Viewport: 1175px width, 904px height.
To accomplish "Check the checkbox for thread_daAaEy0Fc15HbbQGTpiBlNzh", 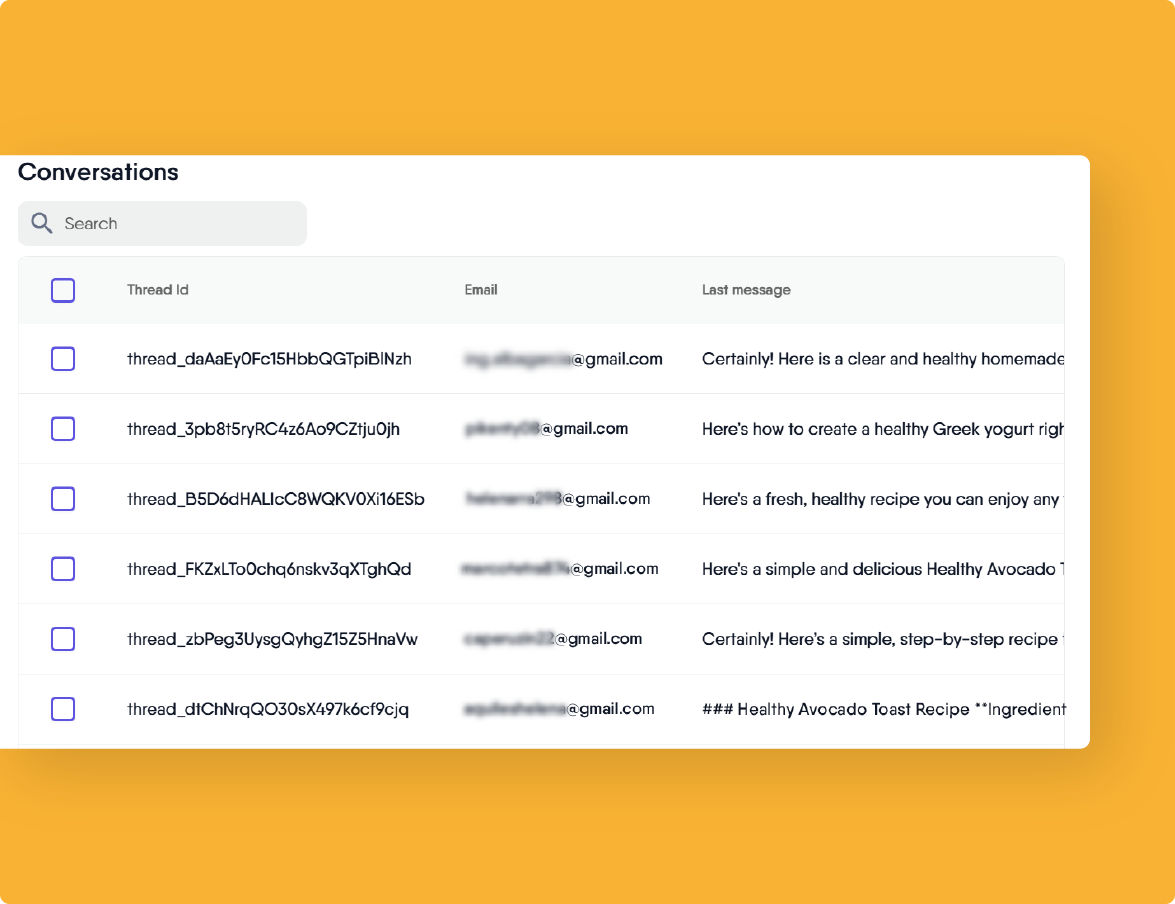I will (x=63, y=358).
